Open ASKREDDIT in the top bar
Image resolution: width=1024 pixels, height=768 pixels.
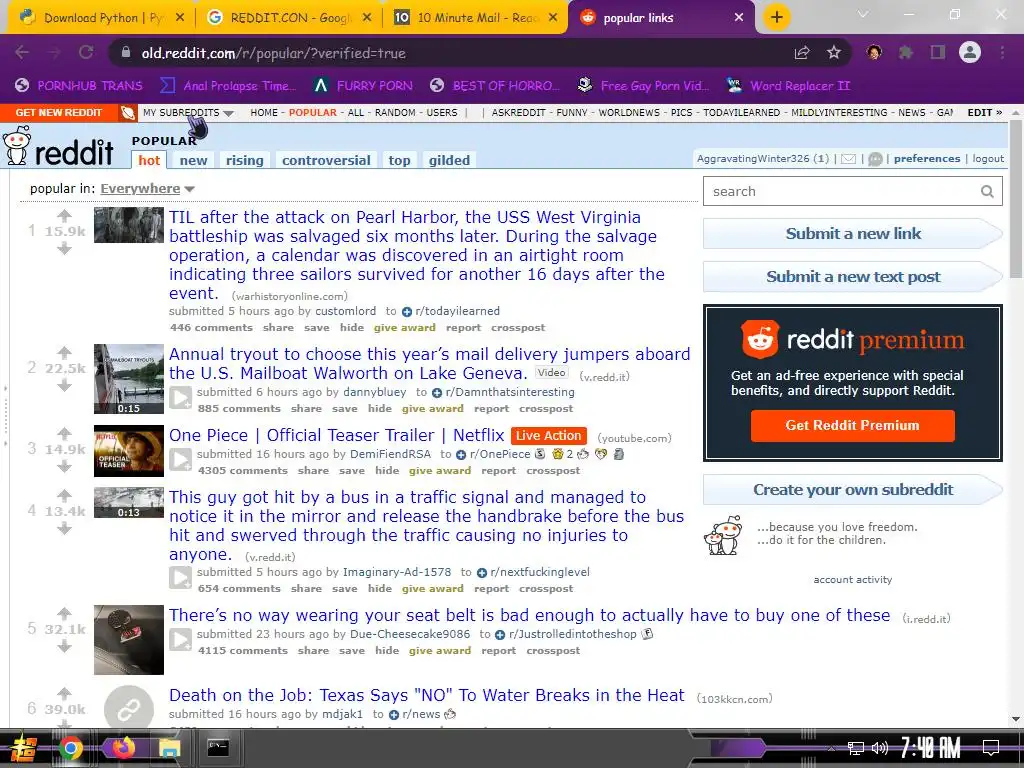pos(519,112)
